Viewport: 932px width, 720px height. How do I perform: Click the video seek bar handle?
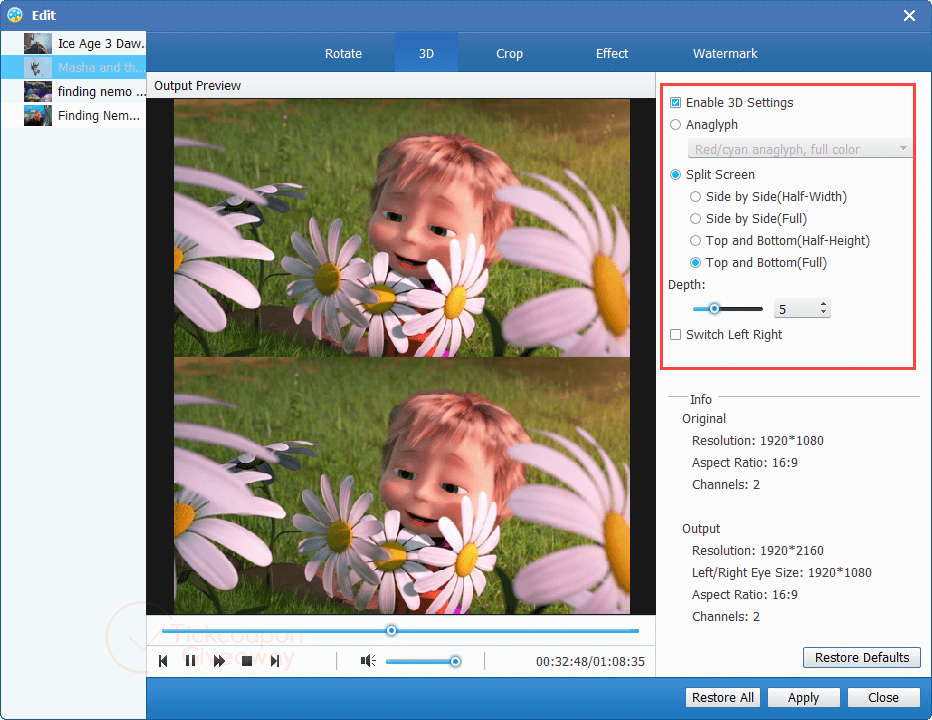click(x=391, y=630)
